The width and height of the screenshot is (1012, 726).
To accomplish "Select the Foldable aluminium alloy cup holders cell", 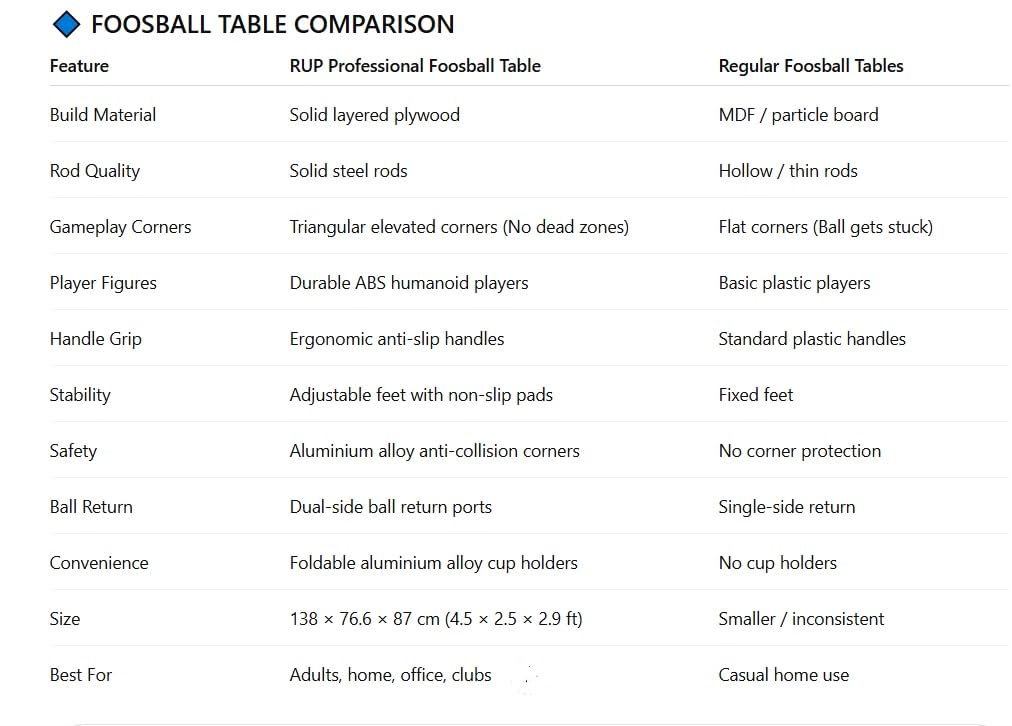I will coord(433,563).
